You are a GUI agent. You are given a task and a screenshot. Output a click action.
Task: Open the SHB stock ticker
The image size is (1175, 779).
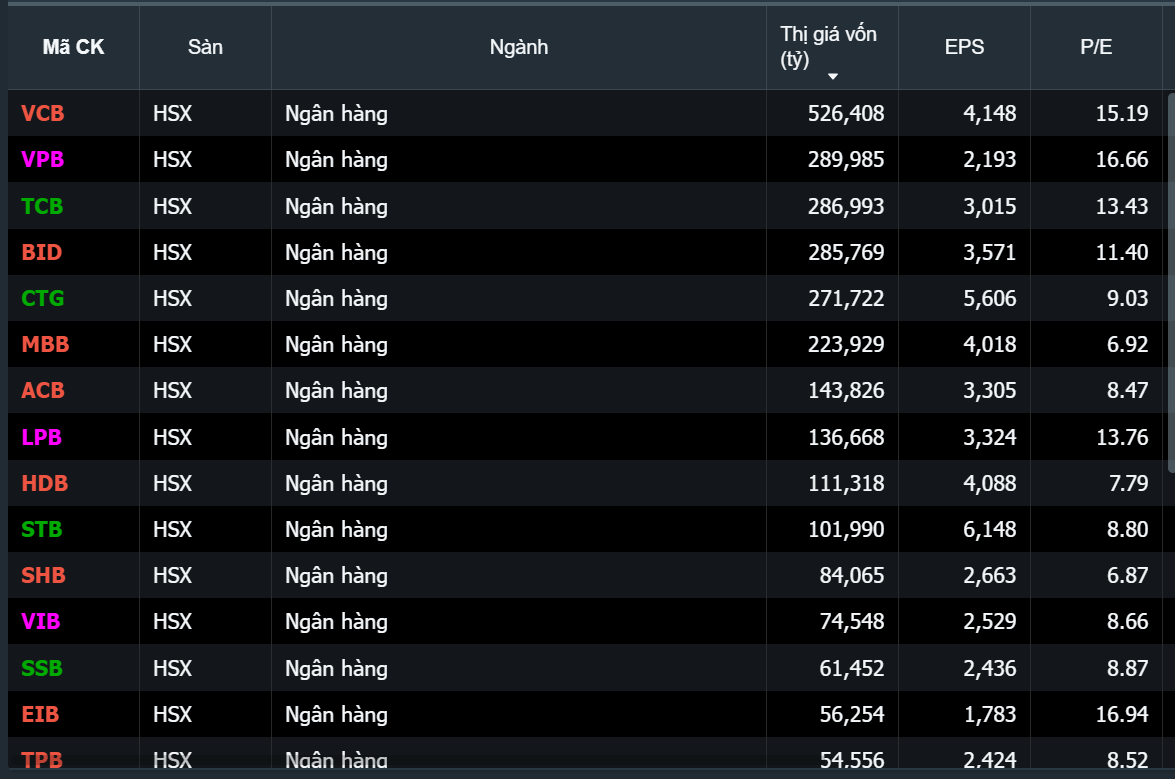click(x=43, y=575)
